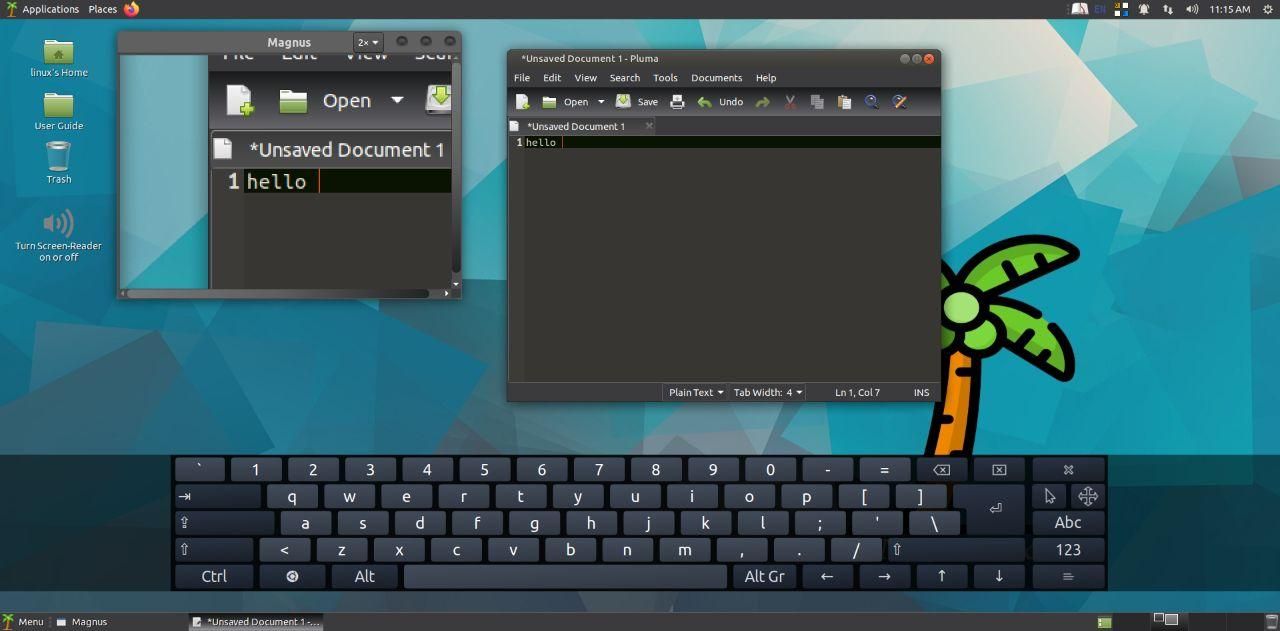Switch keyboard to Abc layer
This screenshot has height=631, width=1280.
coord(1068,522)
